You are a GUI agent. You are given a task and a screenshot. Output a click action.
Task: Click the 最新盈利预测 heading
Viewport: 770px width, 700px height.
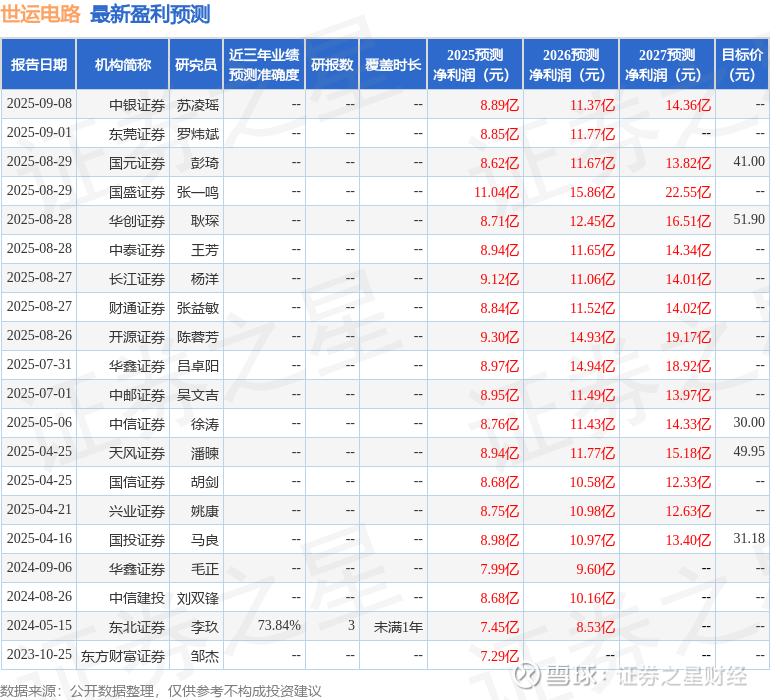click(150, 14)
